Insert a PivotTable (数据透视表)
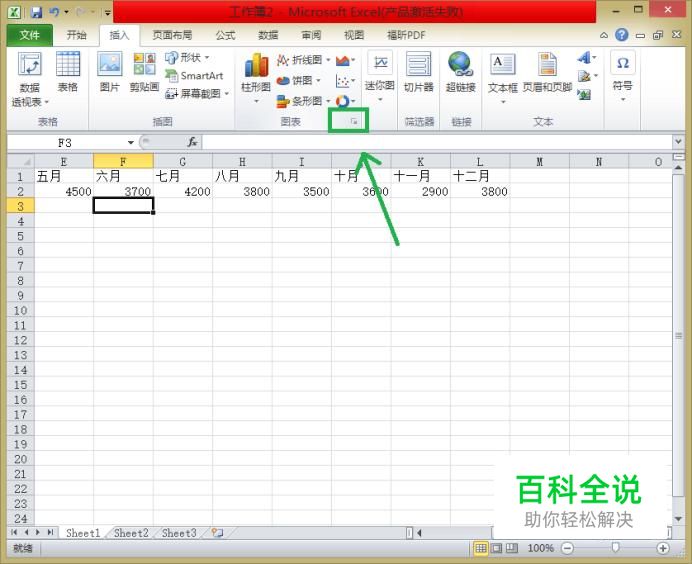Screen dimensions: 692x564 click(30, 79)
